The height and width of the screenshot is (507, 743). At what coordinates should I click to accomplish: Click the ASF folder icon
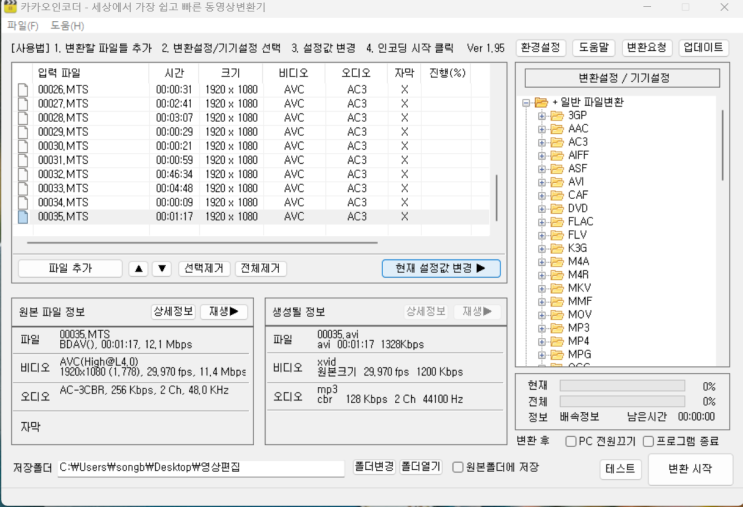click(x=557, y=169)
